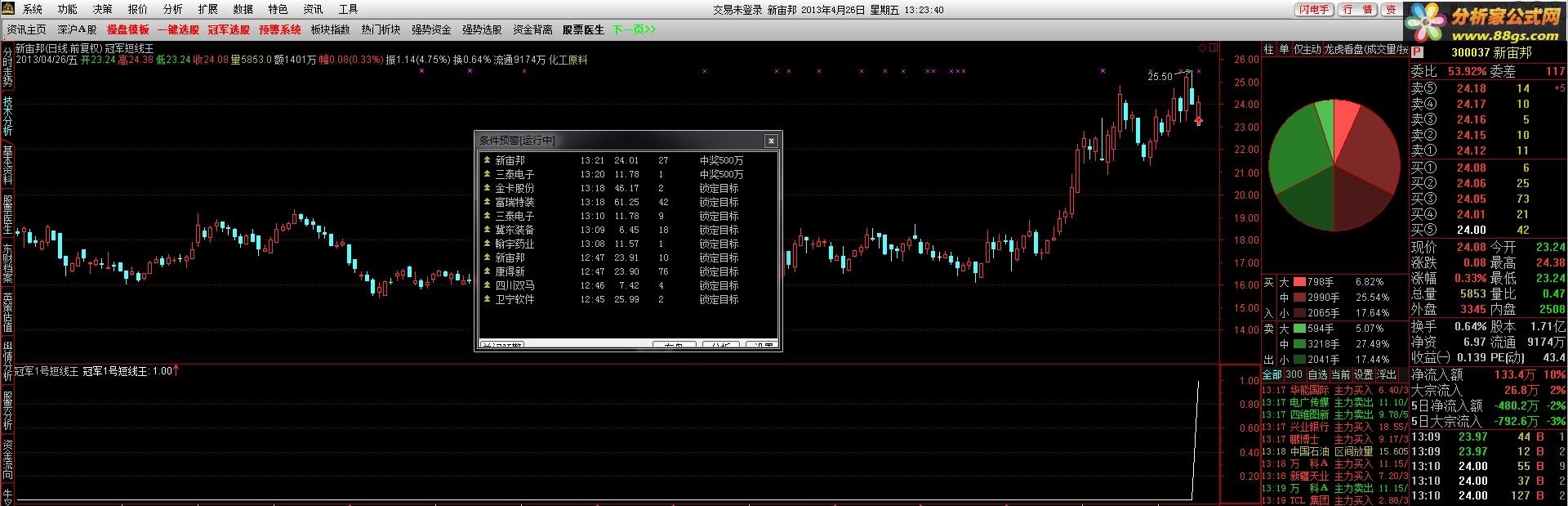Click the 闪电手 button
This screenshot has width=1568, height=506.
pos(1314,10)
